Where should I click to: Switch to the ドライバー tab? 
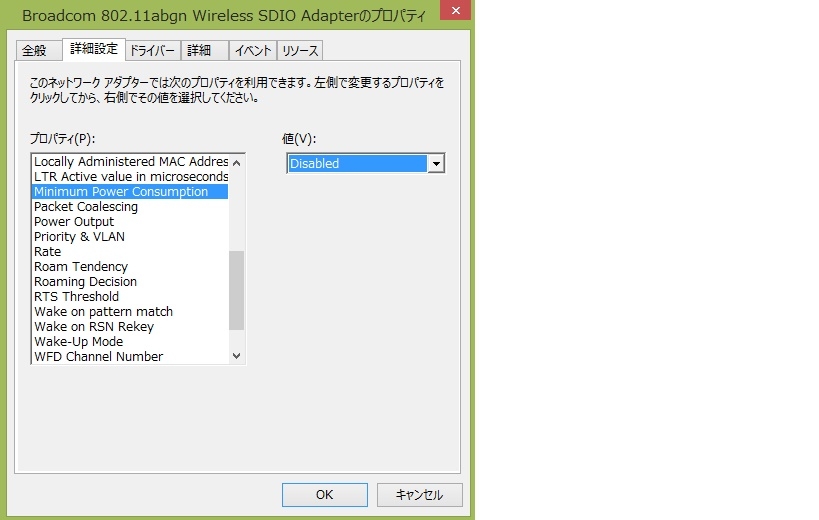152,51
